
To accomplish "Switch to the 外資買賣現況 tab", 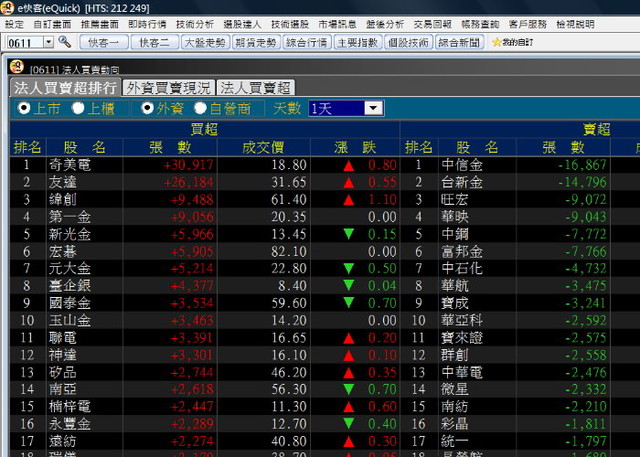I will (x=169, y=88).
